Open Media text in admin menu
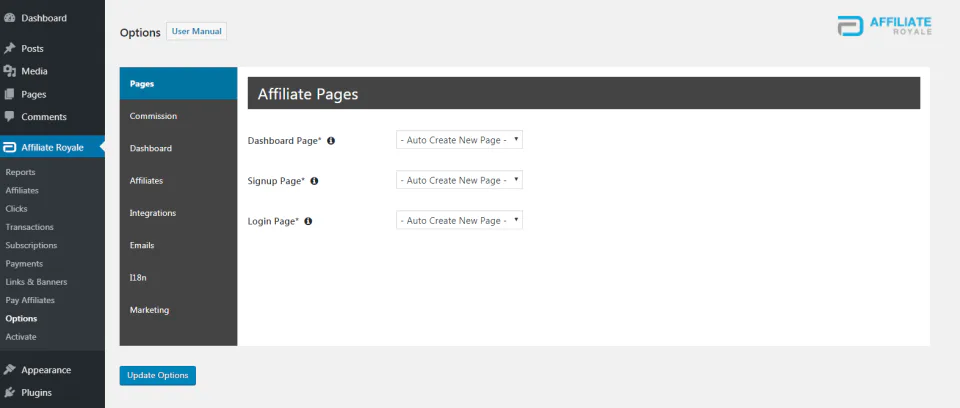960x408 pixels. point(34,71)
